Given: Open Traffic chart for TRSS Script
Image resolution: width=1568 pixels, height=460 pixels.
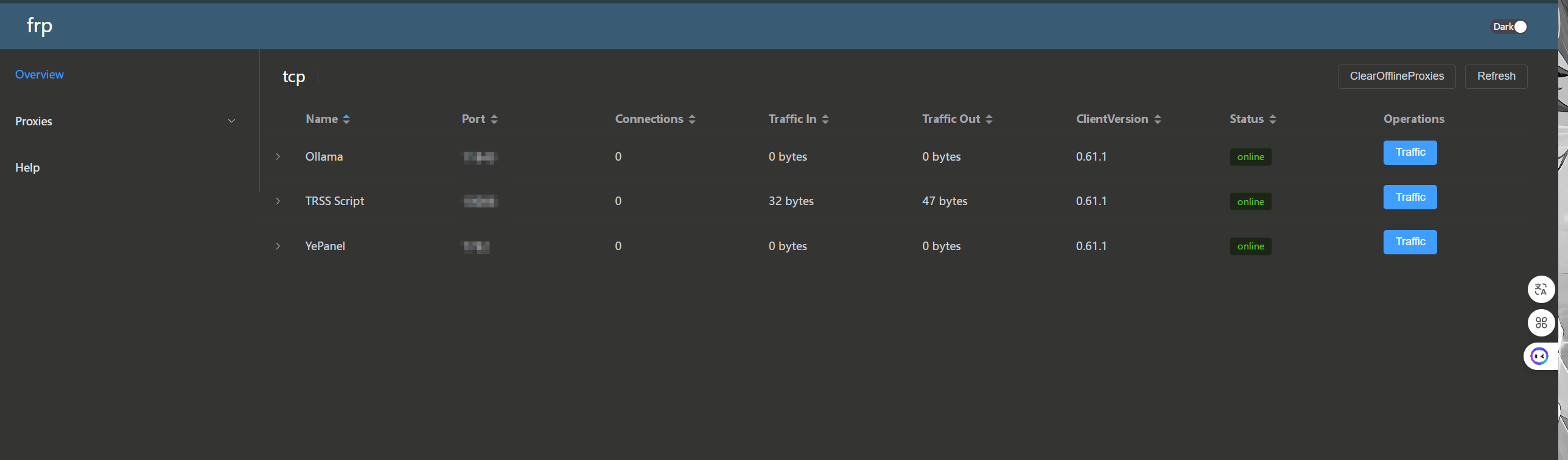Looking at the screenshot, I should pos(1410,197).
